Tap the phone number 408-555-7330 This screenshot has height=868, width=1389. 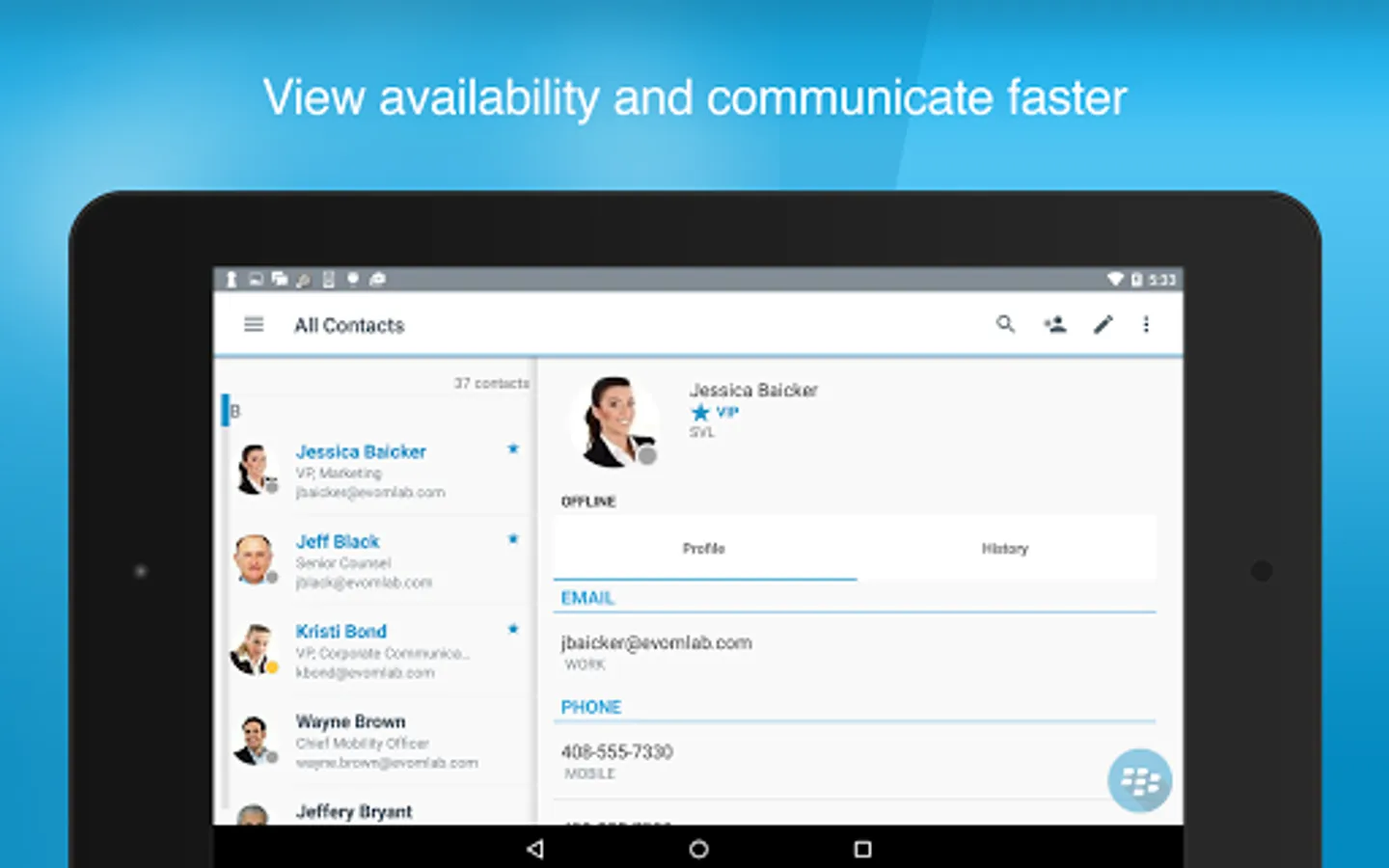pyautogui.click(x=617, y=751)
